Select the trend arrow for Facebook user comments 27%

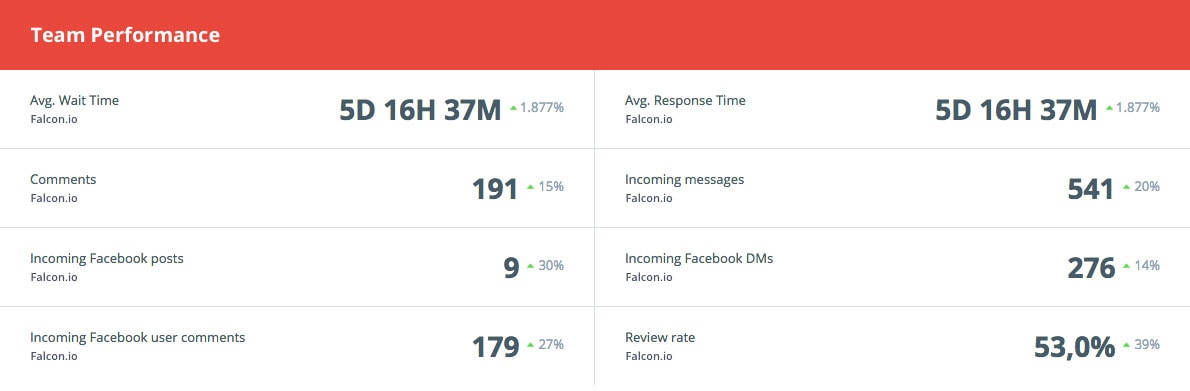[x=530, y=345]
